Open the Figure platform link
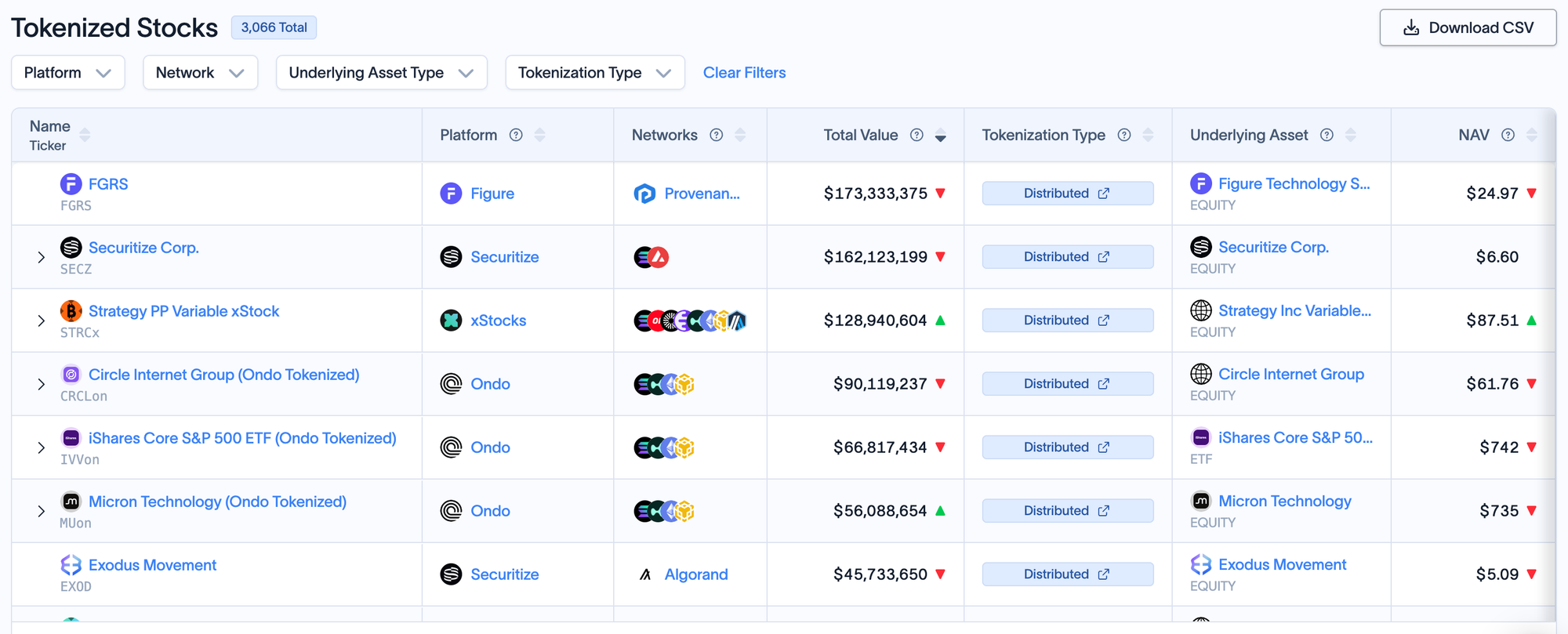Image resolution: width=1568 pixels, height=634 pixels. point(492,194)
